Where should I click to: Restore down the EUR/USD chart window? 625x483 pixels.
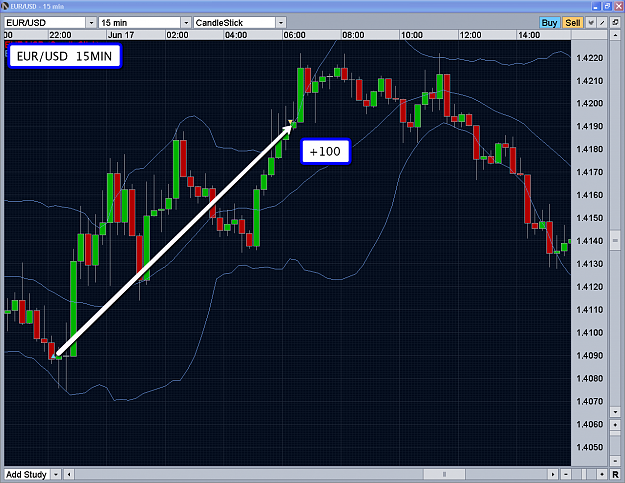pos(607,6)
